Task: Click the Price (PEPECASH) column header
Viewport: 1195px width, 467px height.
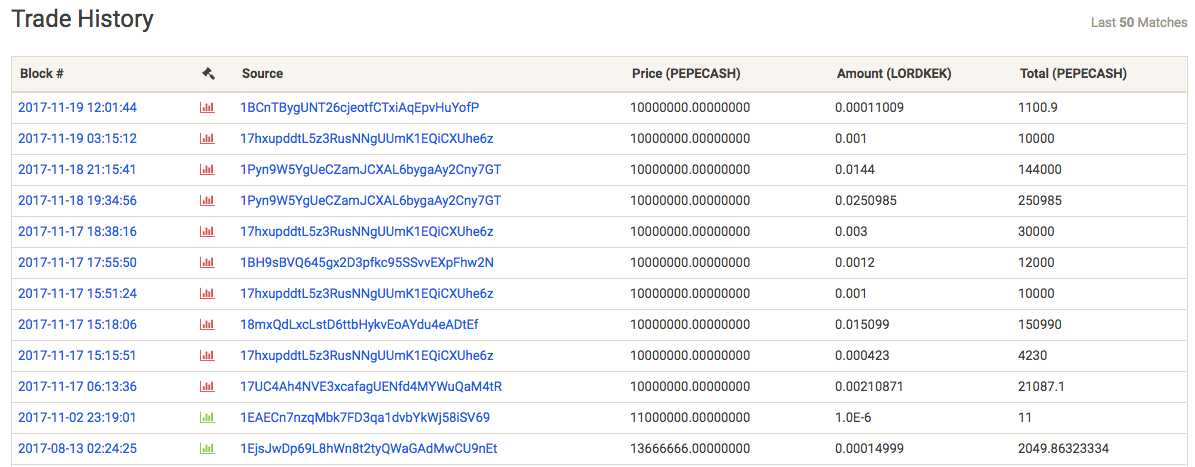Action: point(687,74)
